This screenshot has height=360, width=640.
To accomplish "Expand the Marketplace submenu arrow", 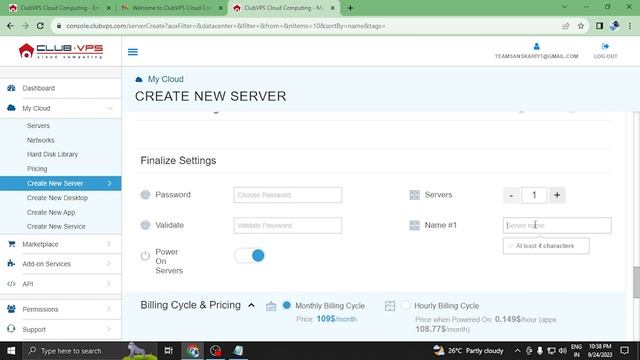I will point(109,244).
